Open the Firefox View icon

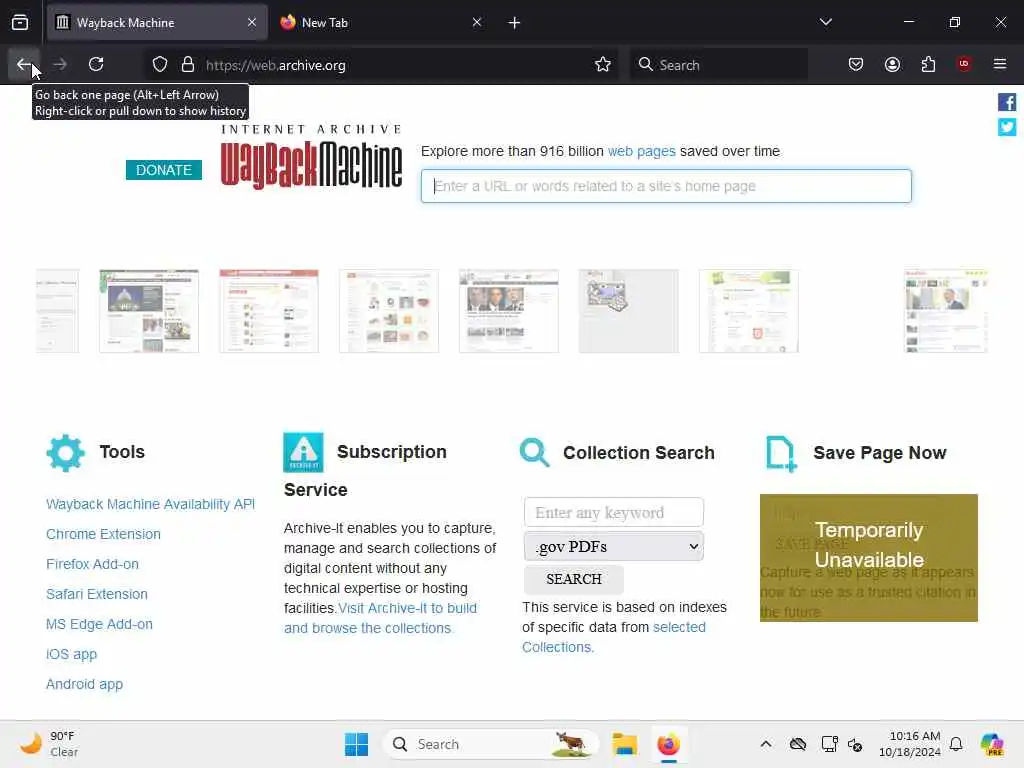(20, 23)
